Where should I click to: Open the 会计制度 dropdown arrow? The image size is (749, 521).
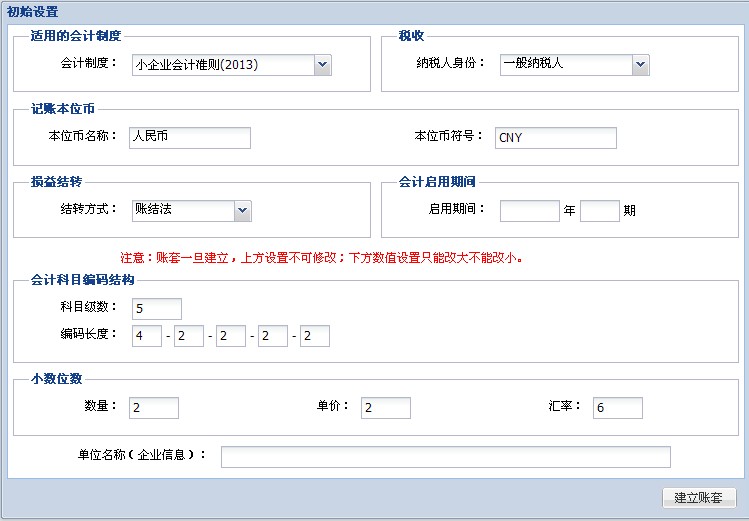point(321,65)
